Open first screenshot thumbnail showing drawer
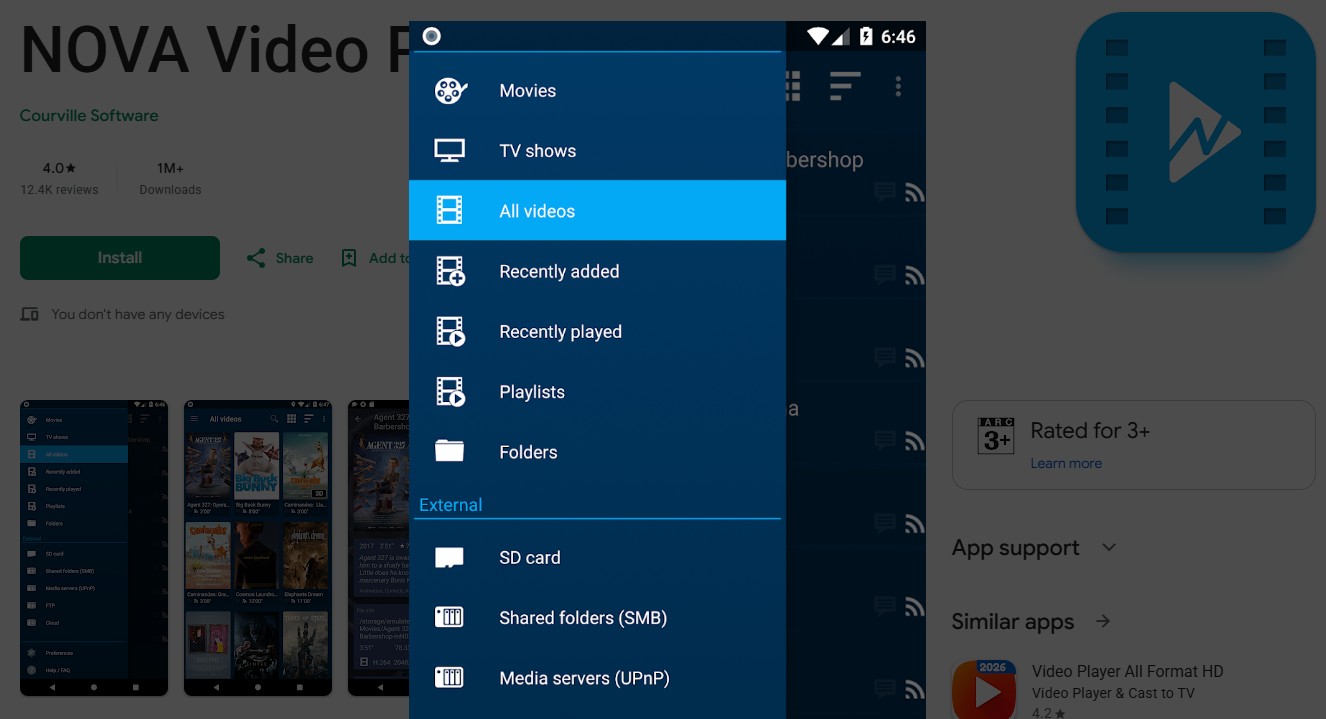The height and width of the screenshot is (719, 1326). 94,548
